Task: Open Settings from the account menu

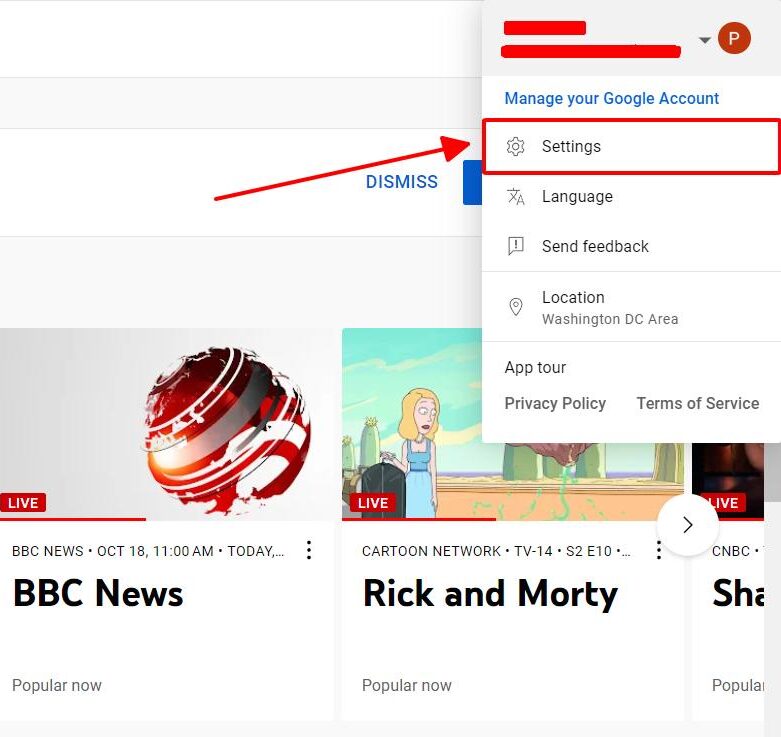Action: [631, 146]
